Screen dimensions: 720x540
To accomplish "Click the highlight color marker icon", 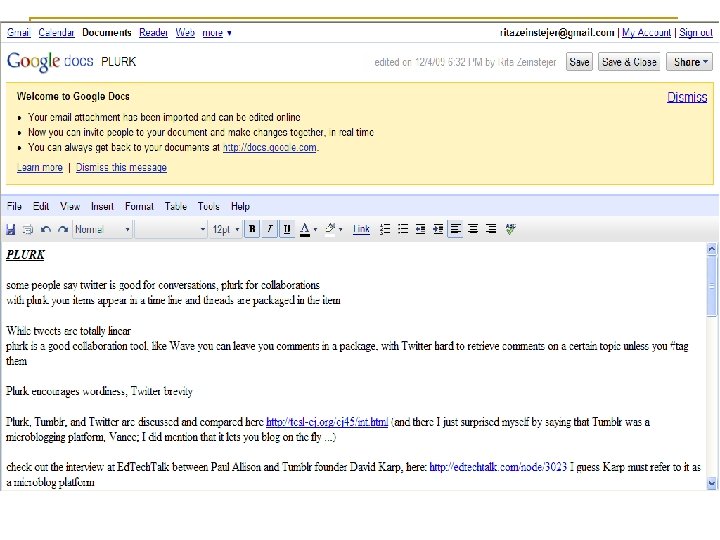I will 330,229.
